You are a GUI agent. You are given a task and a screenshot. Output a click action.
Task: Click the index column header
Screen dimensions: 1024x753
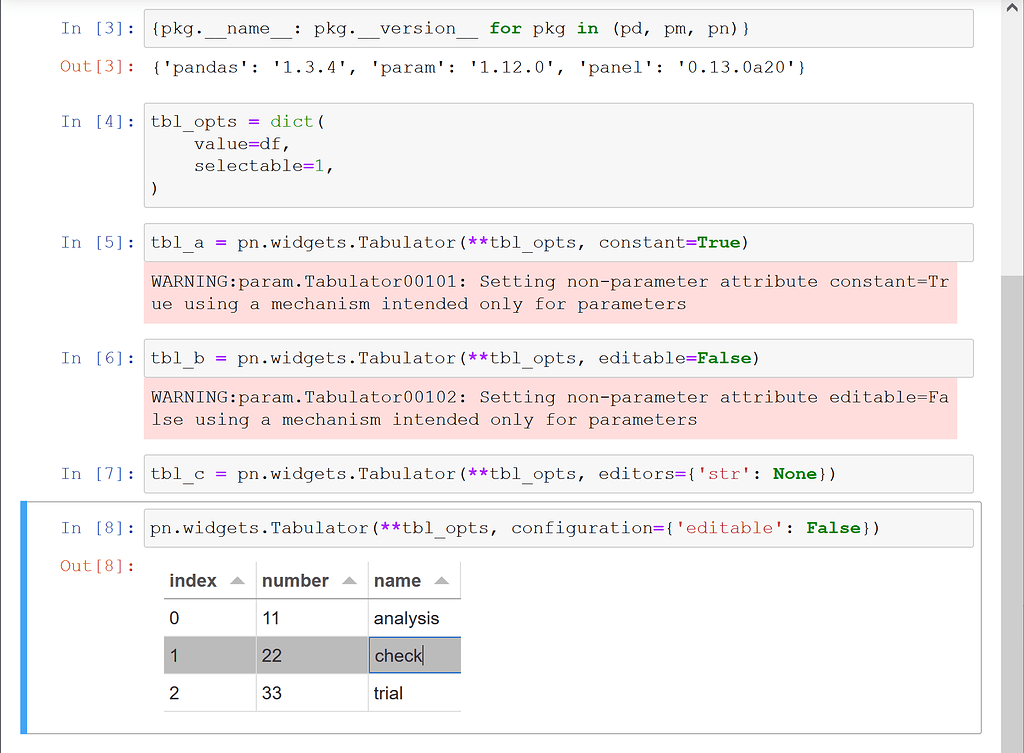[x=195, y=580]
